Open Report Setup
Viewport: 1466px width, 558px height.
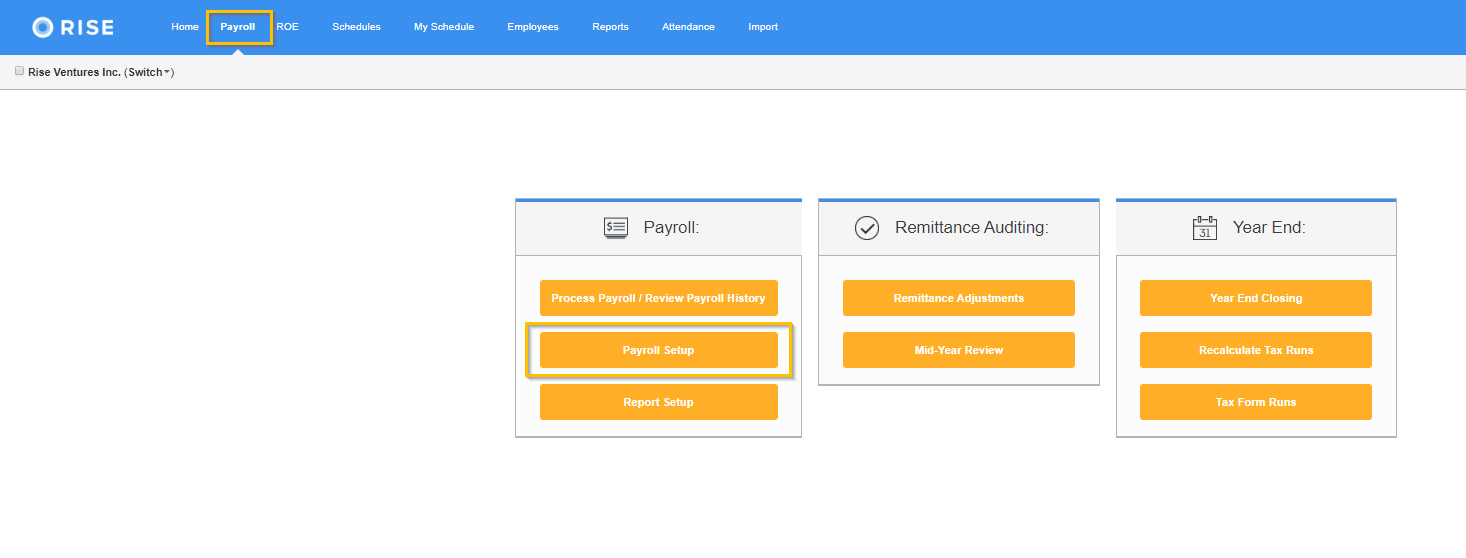coord(658,402)
